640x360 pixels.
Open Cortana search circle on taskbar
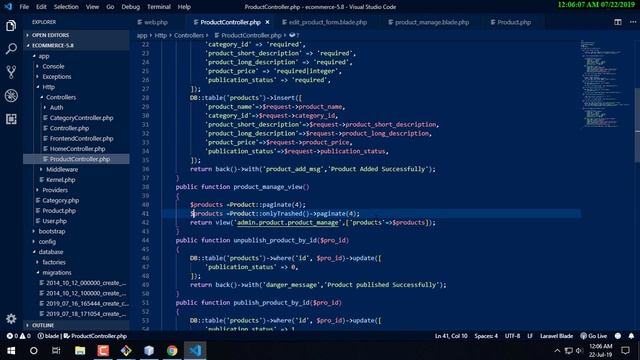33,351
